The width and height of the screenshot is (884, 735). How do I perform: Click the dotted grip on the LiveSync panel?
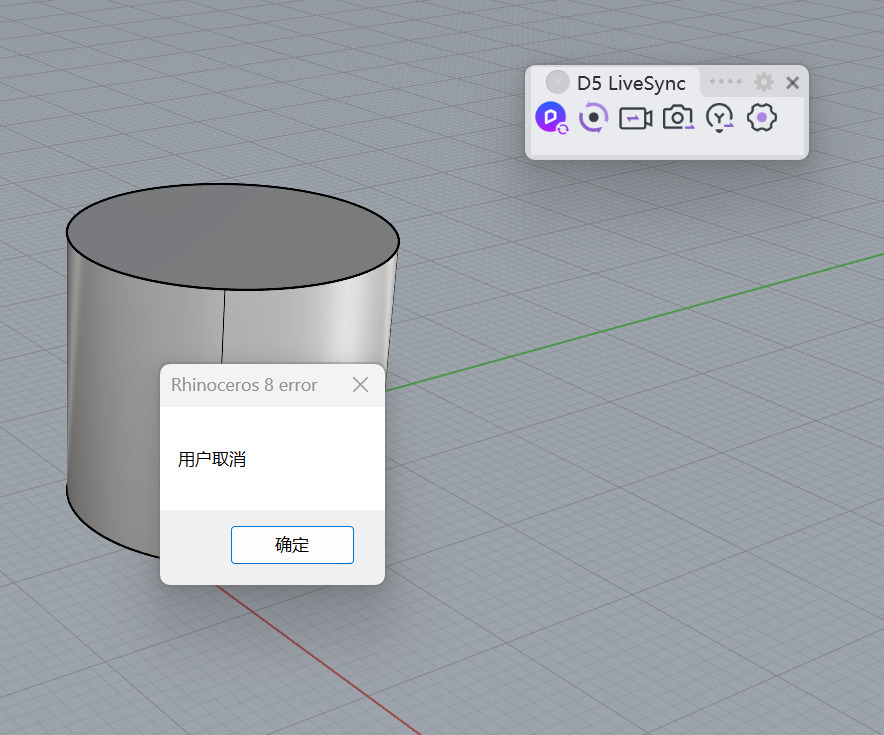[726, 82]
